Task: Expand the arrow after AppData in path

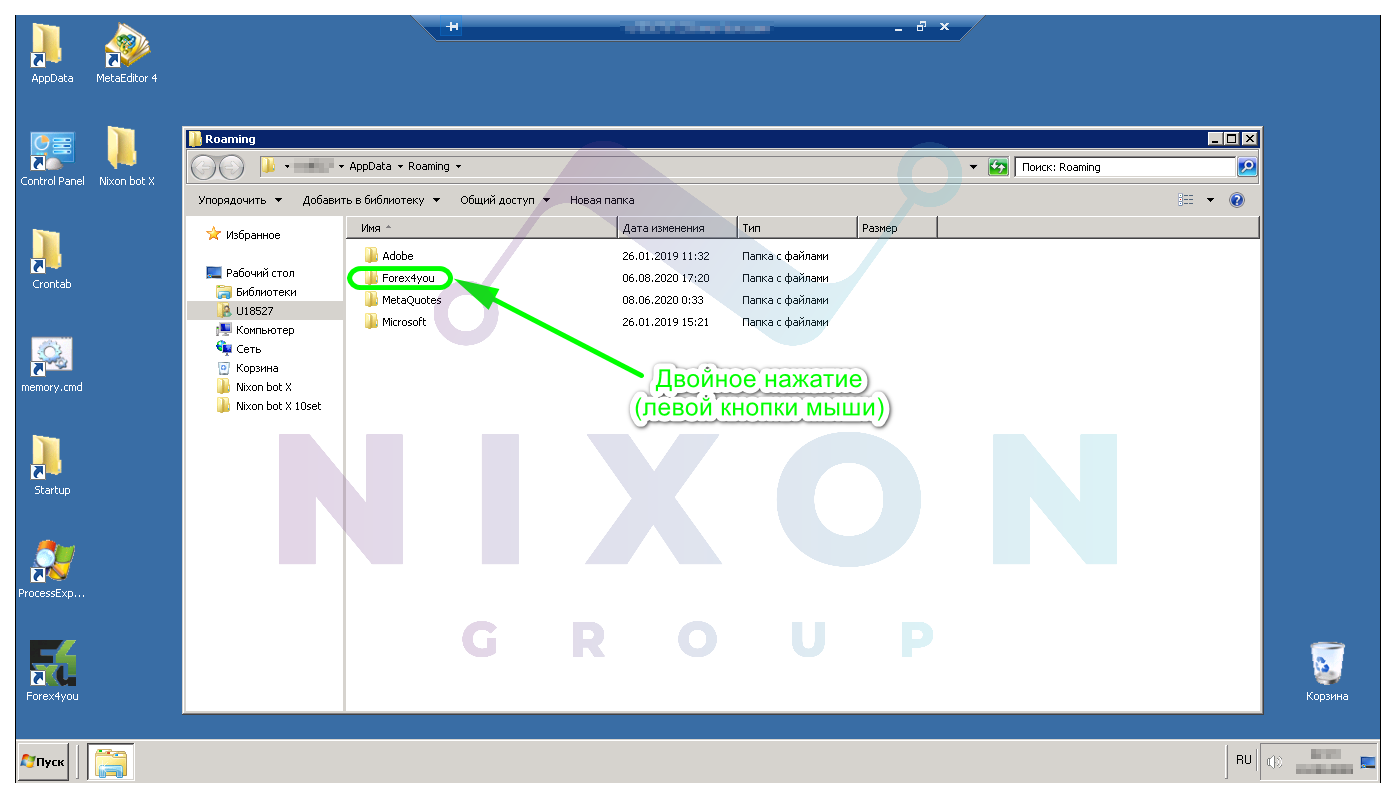Action: click(400, 167)
